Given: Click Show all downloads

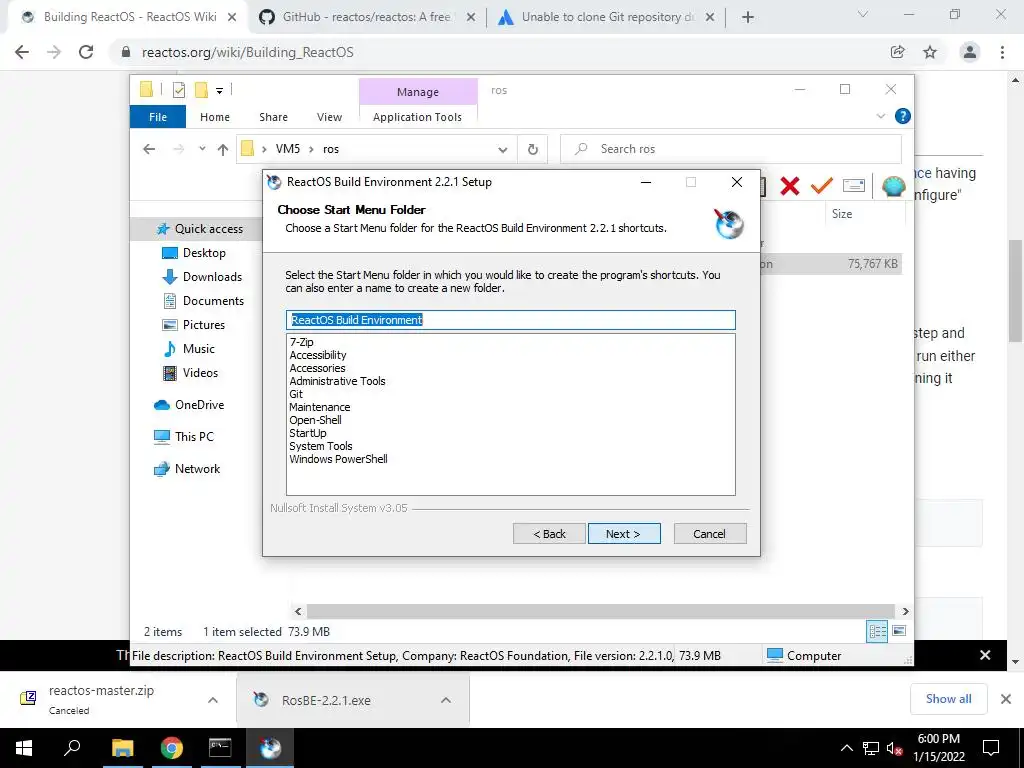Looking at the screenshot, I should click(948, 699).
